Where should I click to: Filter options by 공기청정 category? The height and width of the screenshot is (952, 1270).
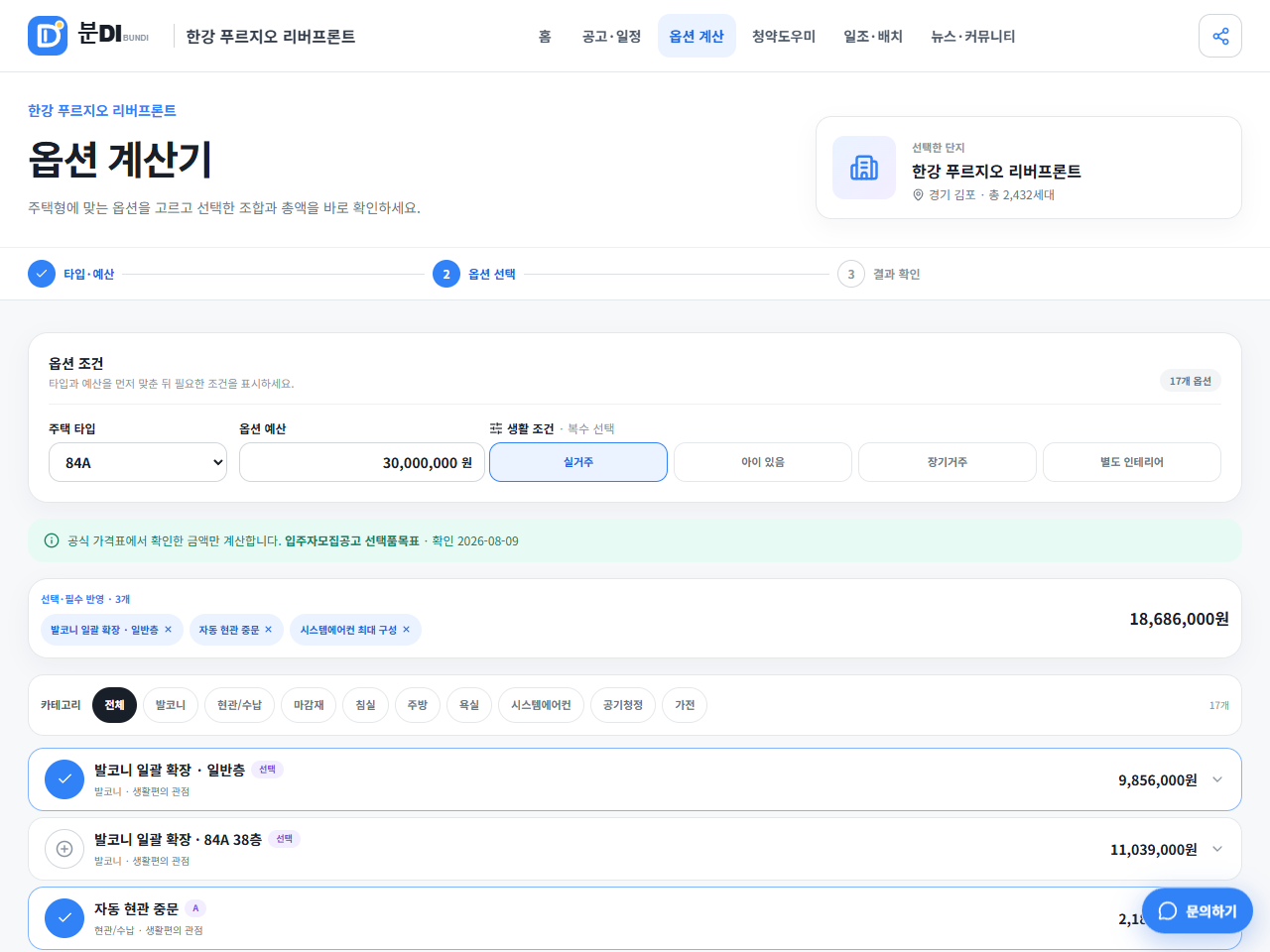point(623,705)
